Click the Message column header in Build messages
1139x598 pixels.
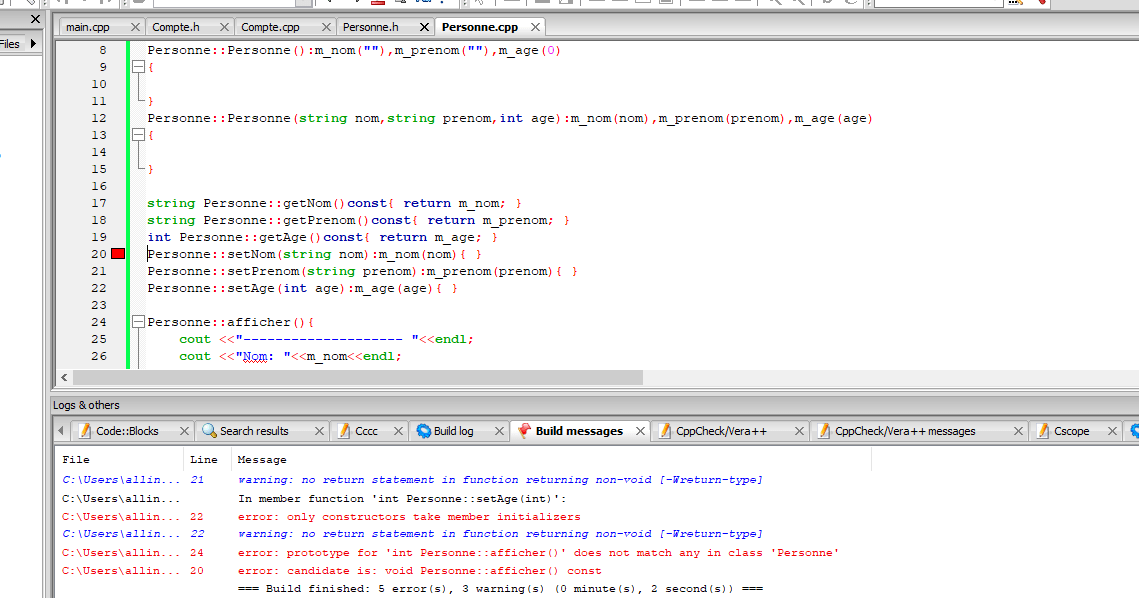pos(260,459)
